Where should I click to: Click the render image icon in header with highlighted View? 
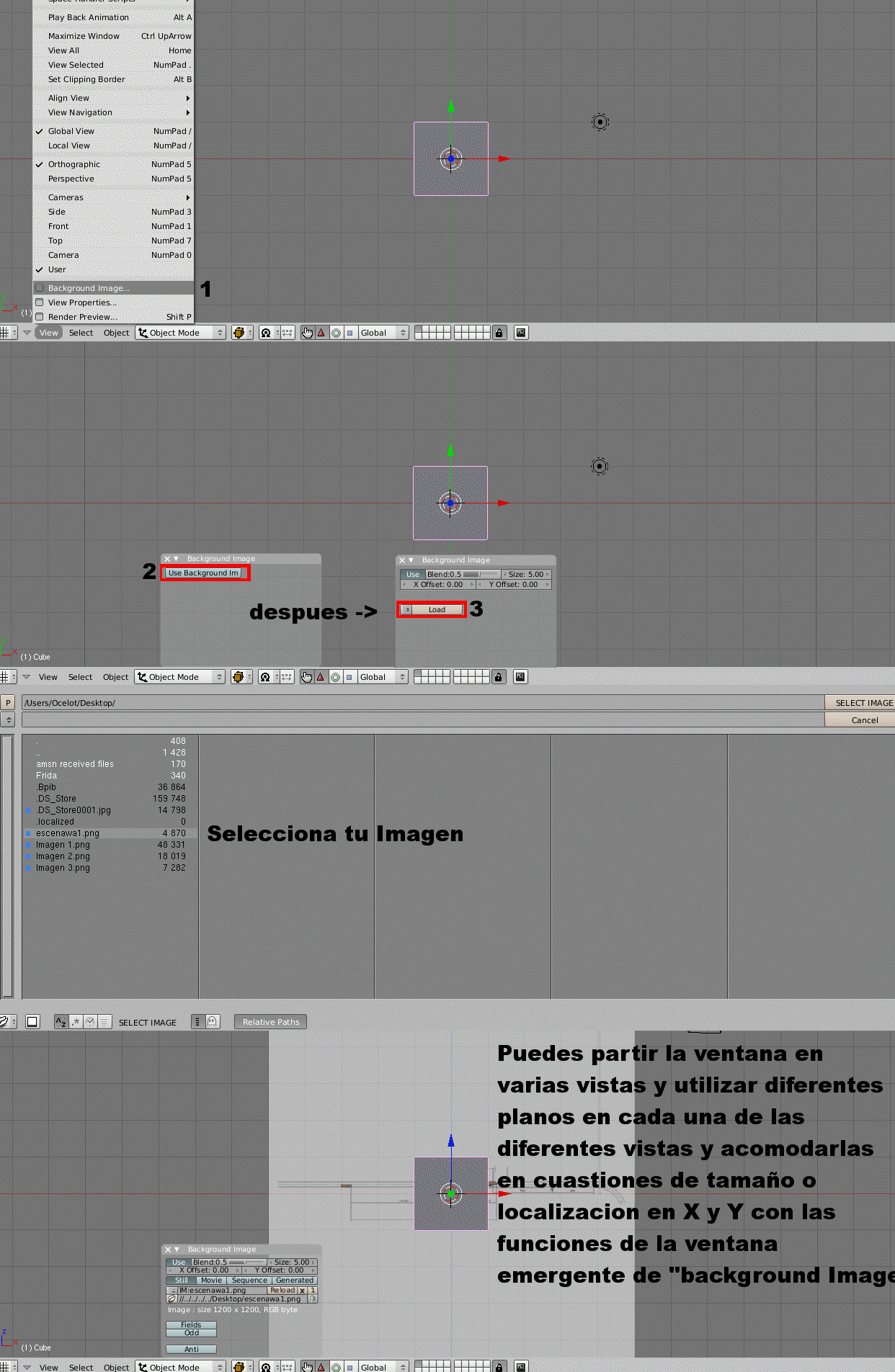tap(522, 333)
